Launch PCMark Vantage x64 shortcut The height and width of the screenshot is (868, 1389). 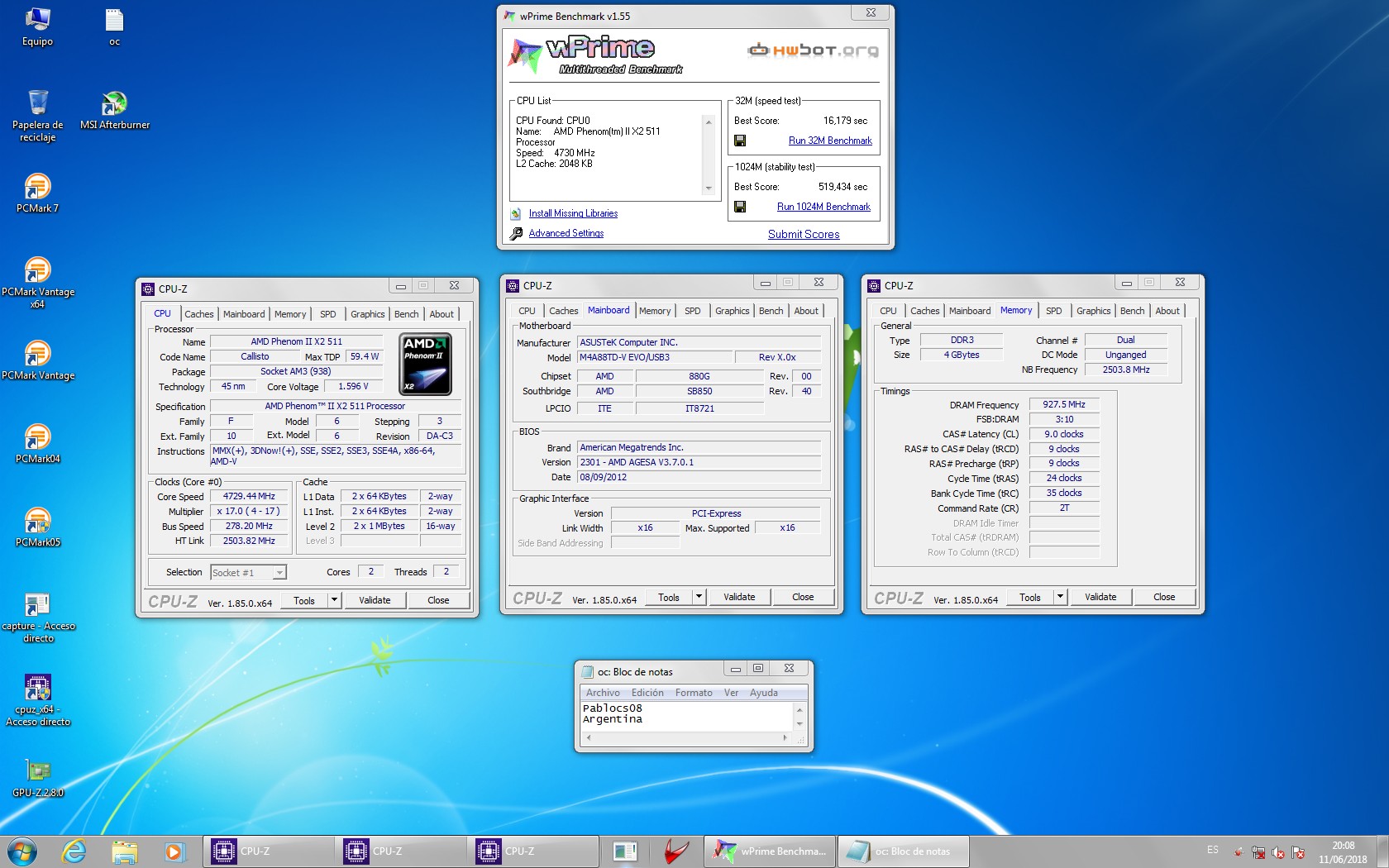(x=37, y=283)
